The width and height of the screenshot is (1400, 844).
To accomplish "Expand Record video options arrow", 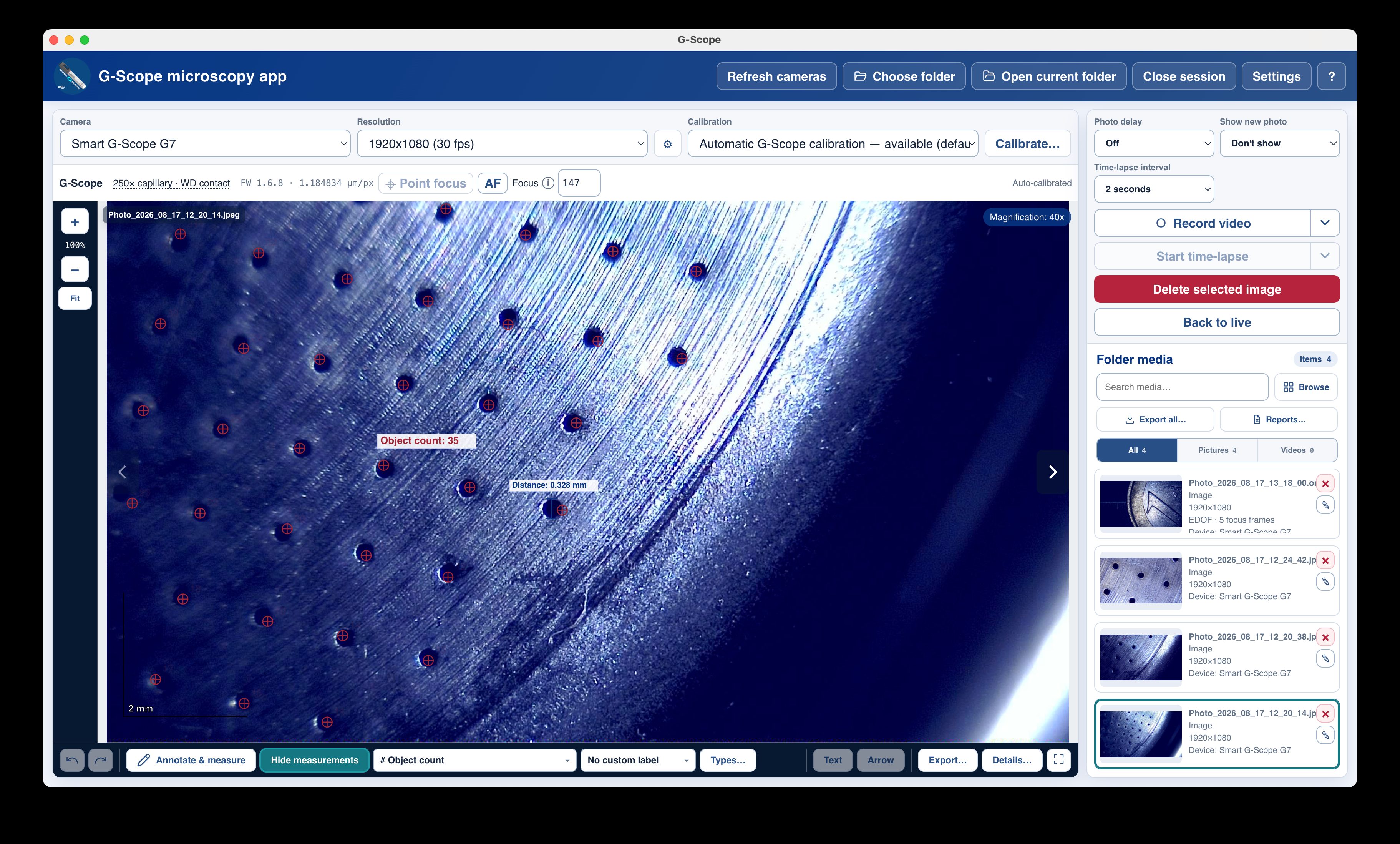I will click(1324, 223).
